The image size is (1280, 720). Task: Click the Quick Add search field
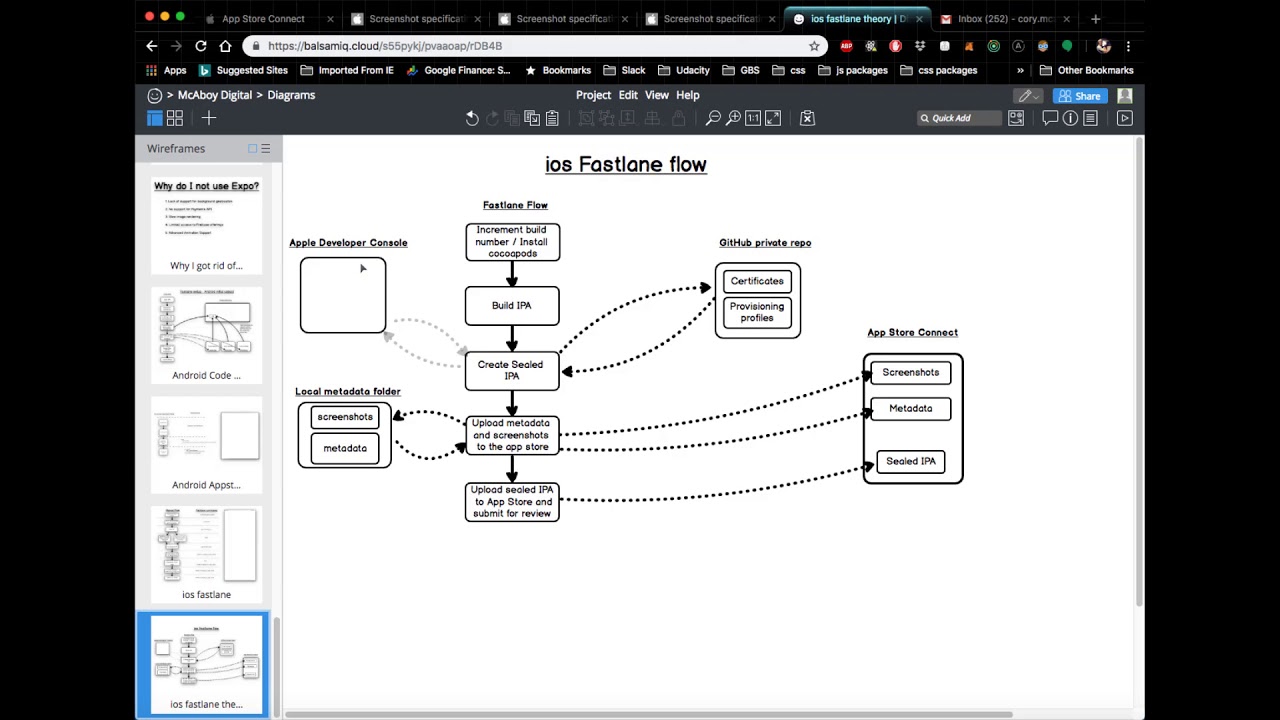960,118
